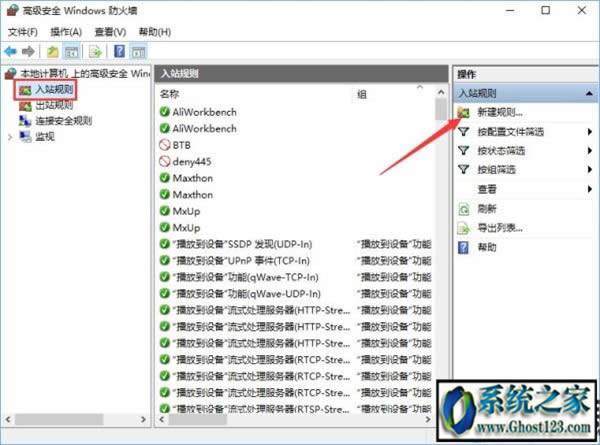Click the blocked icon beside BTB
The width and height of the screenshot is (600, 445).
click(165, 145)
